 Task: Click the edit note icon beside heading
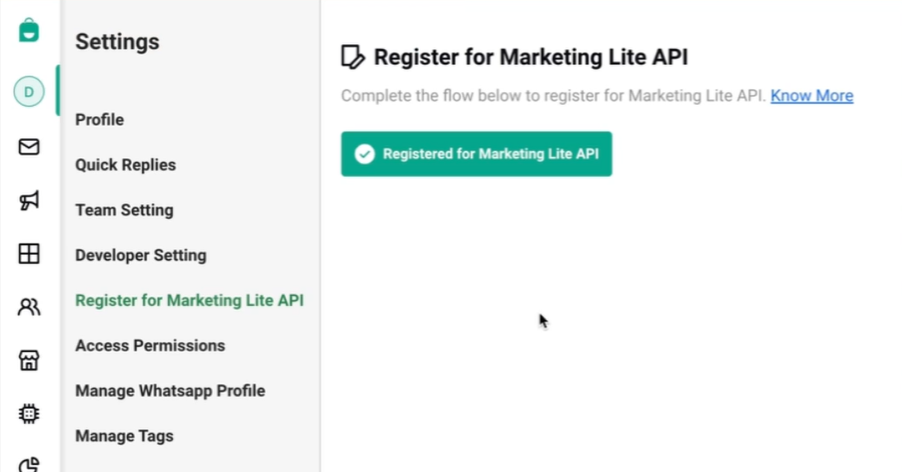(x=353, y=57)
